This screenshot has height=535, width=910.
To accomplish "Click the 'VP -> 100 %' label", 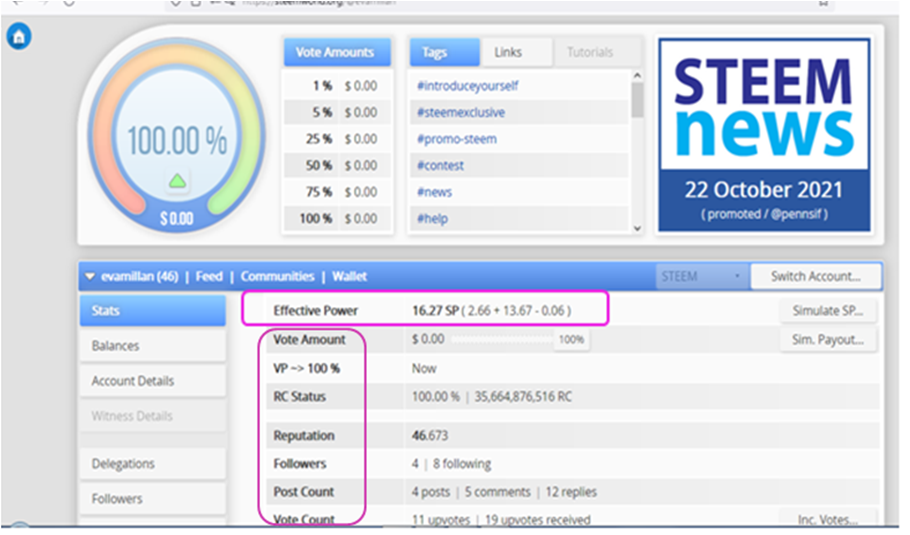I will pos(306,368).
